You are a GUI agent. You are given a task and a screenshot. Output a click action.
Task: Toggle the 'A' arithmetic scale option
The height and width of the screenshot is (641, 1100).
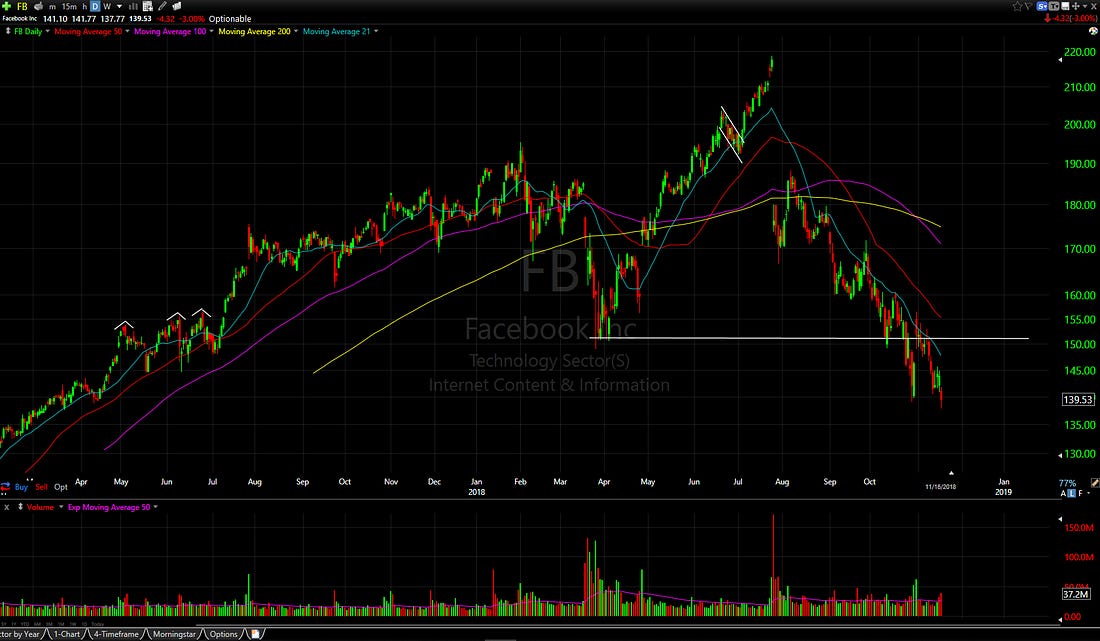(x=1064, y=494)
